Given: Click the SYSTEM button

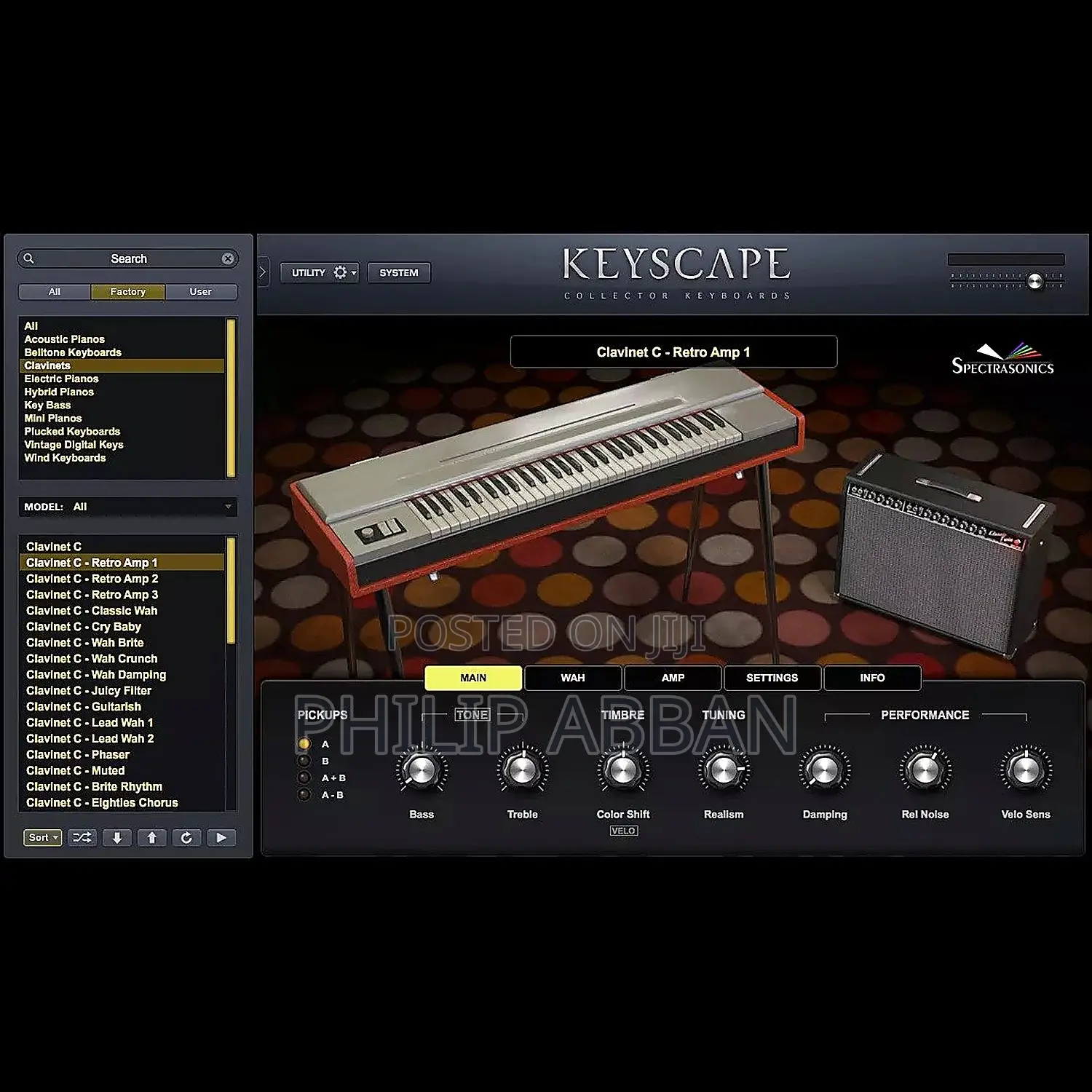Looking at the screenshot, I should pyautogui.click(x=399, y=272).
